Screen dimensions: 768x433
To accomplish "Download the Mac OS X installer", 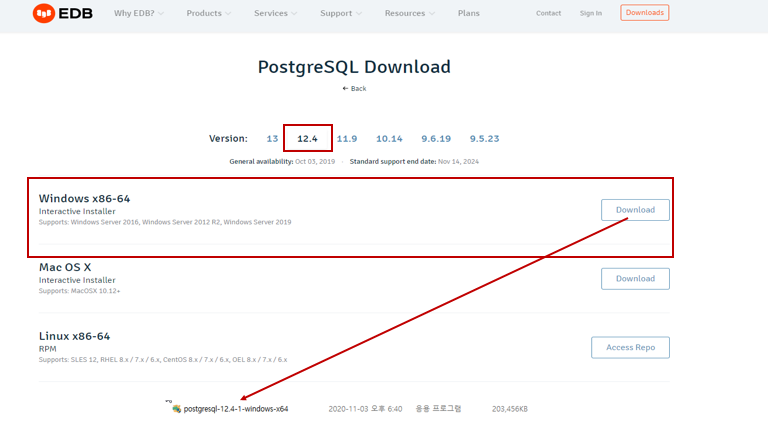I will [x=635, y=279].
